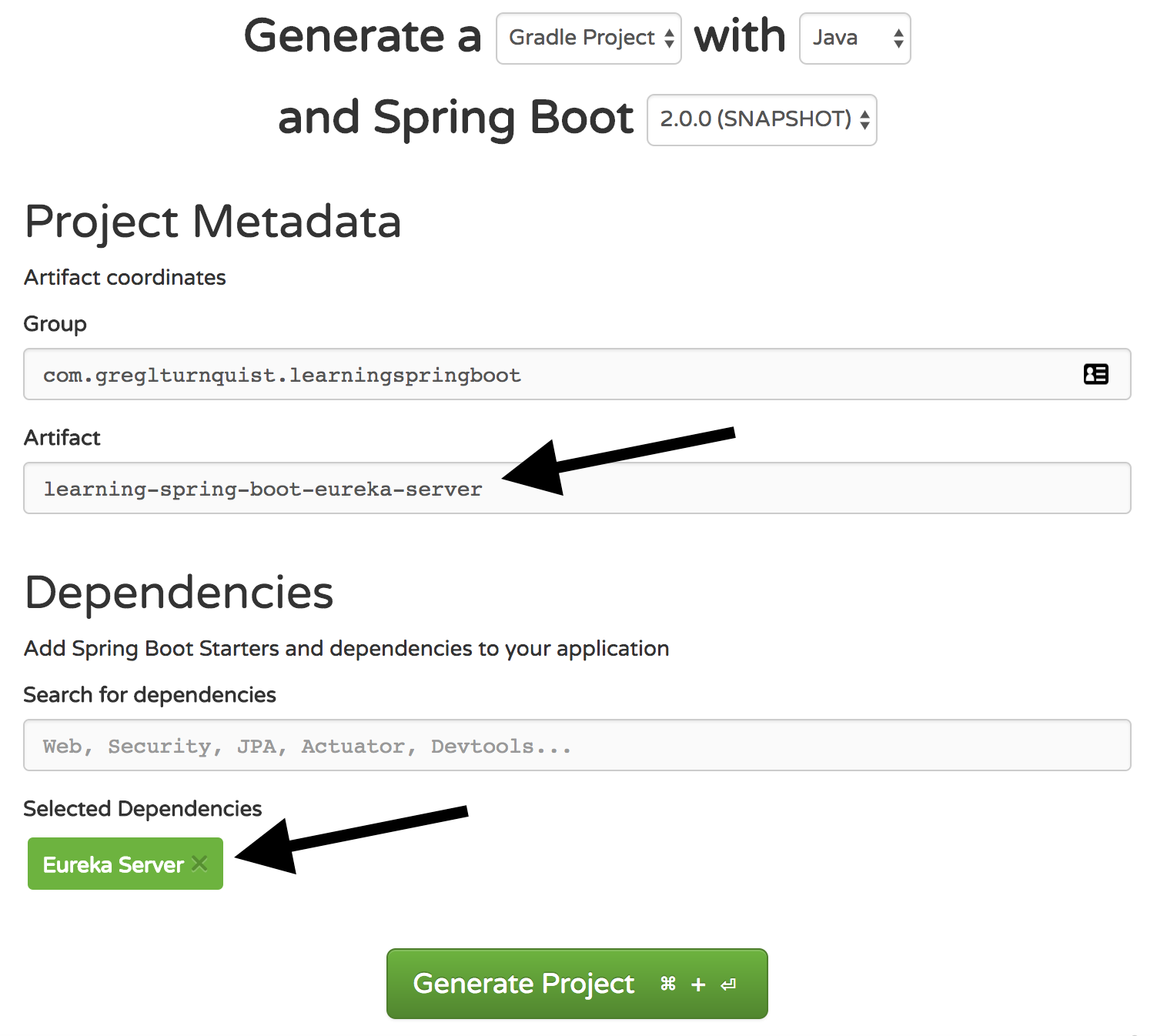Click the Group input field
The width and height of the screenshot is (1167, 1036).
pos(577,374)
